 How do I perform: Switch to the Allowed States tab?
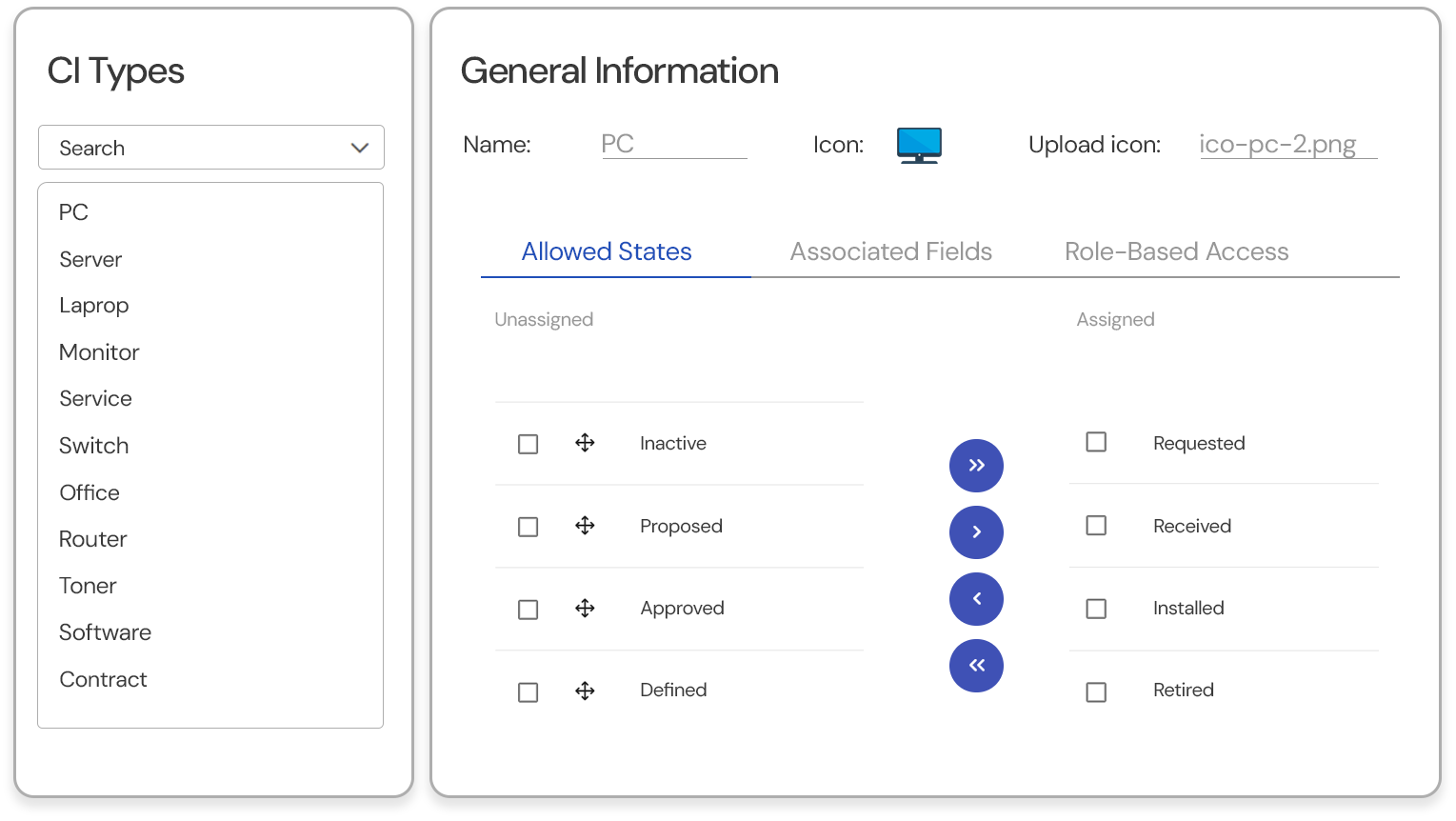point(607,251)
